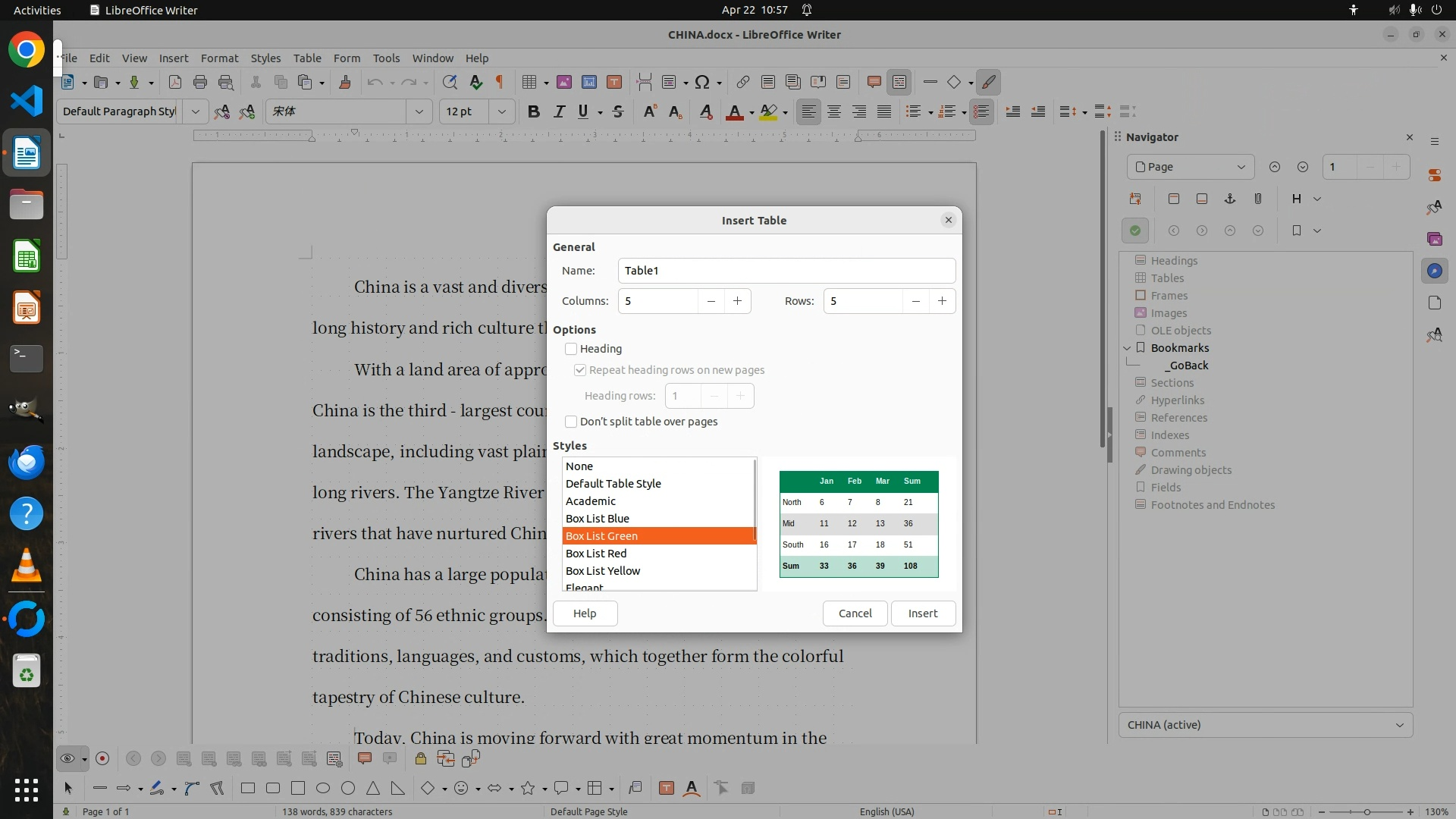This screenshot has width=1456, height=819.
Task: Click the Center alignment icon
Action: [x=834, y=111]
